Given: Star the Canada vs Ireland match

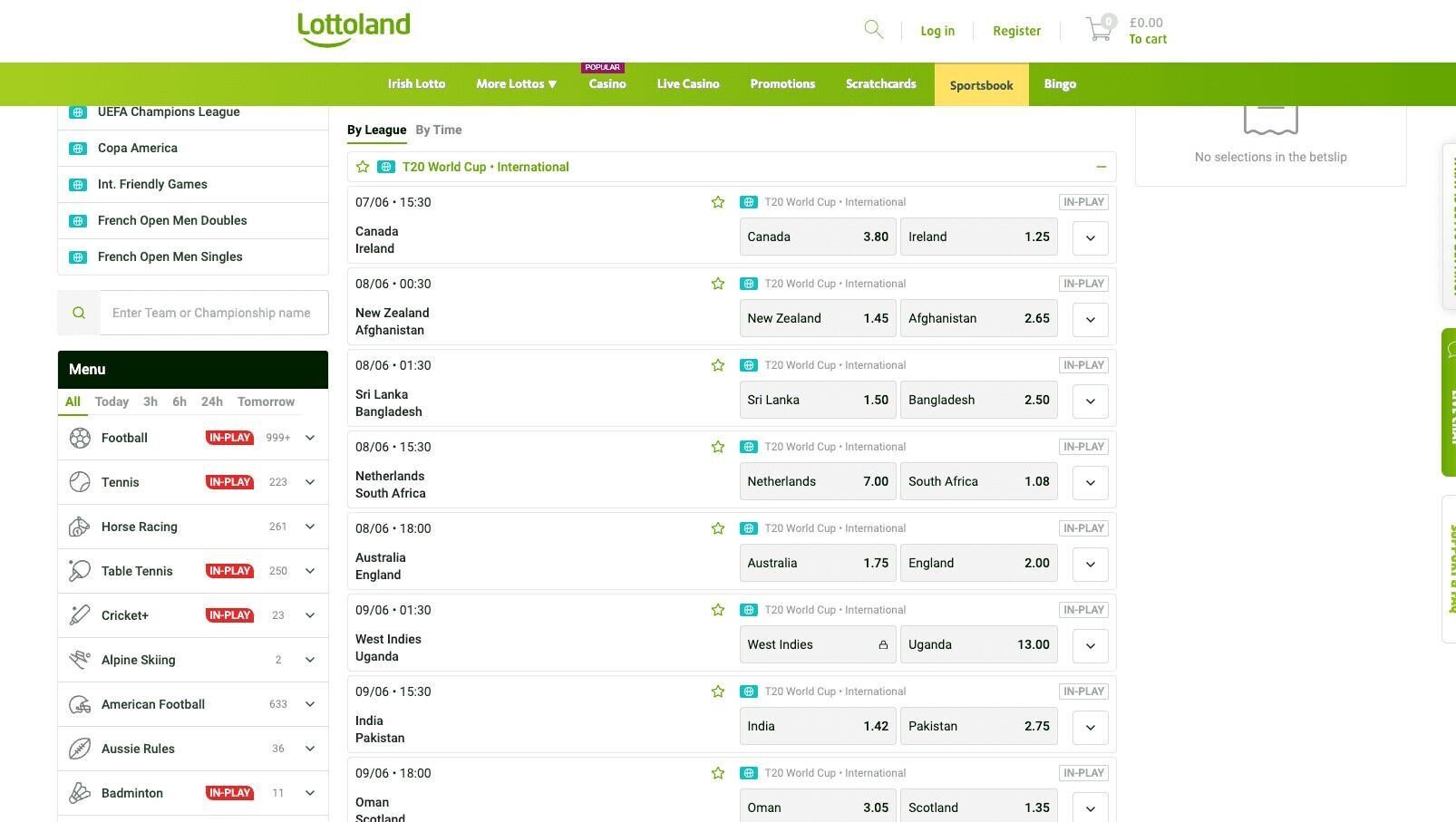Looking at the screenshot, I should pos(718,202).
